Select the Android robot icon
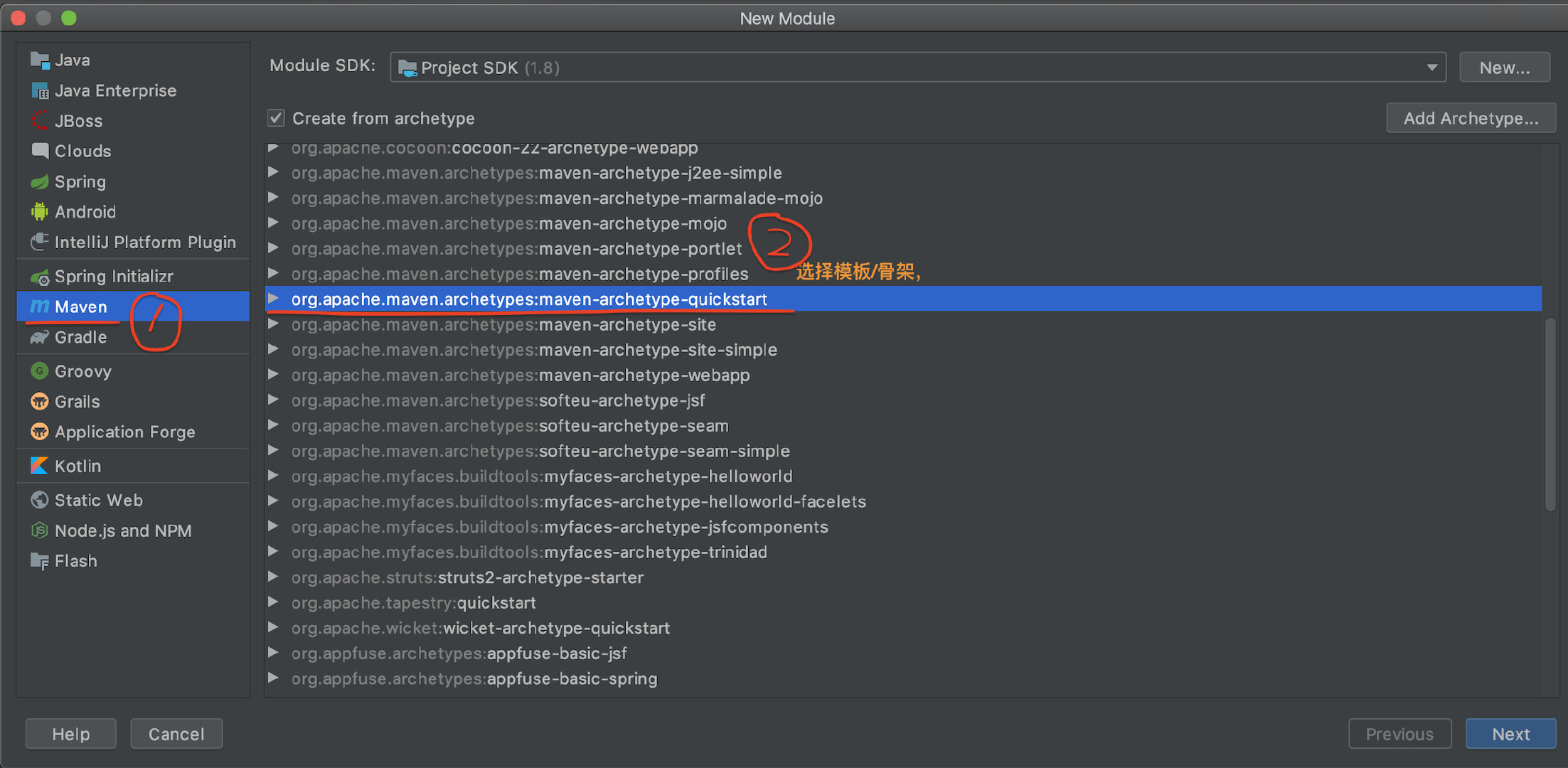The width and height of the screenshot is (1568, 768). click(x=39, y=212)
